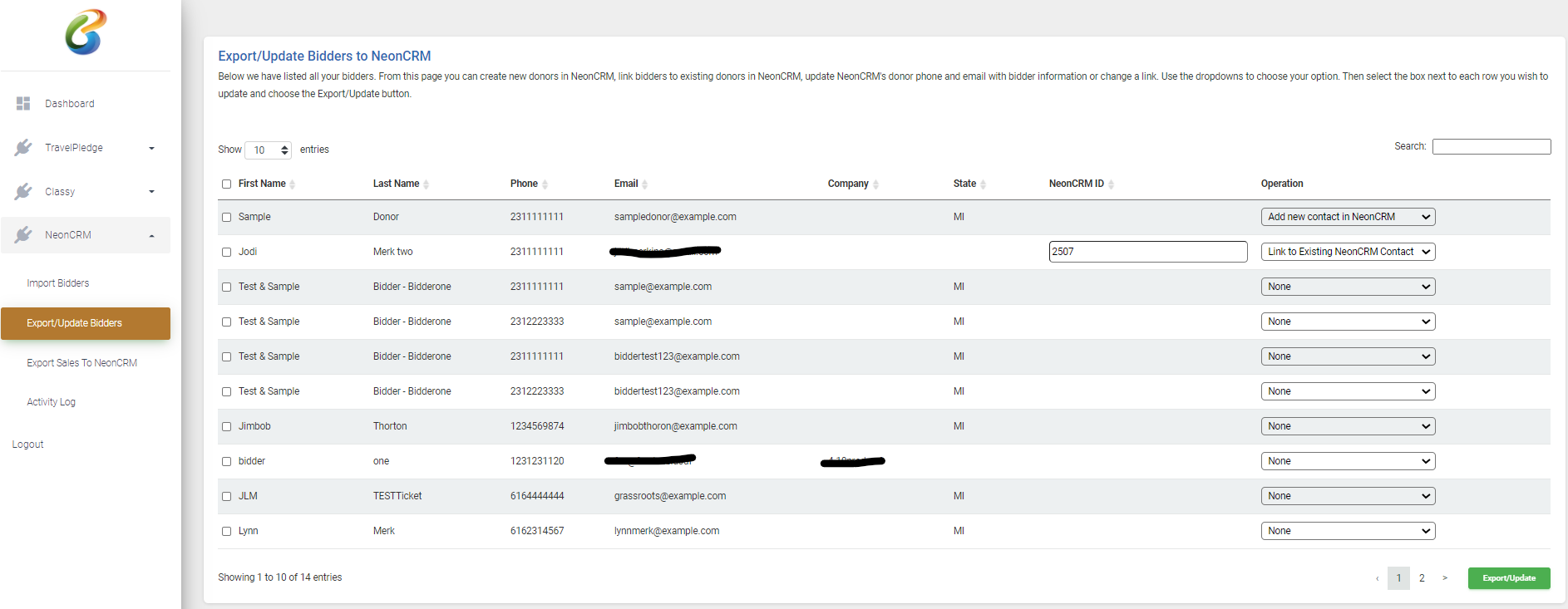Click phone number 6164444444

pos(537,496)
